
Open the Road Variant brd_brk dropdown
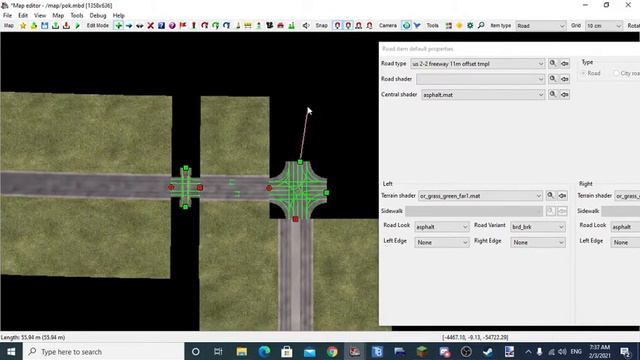(x=538, y=227)
